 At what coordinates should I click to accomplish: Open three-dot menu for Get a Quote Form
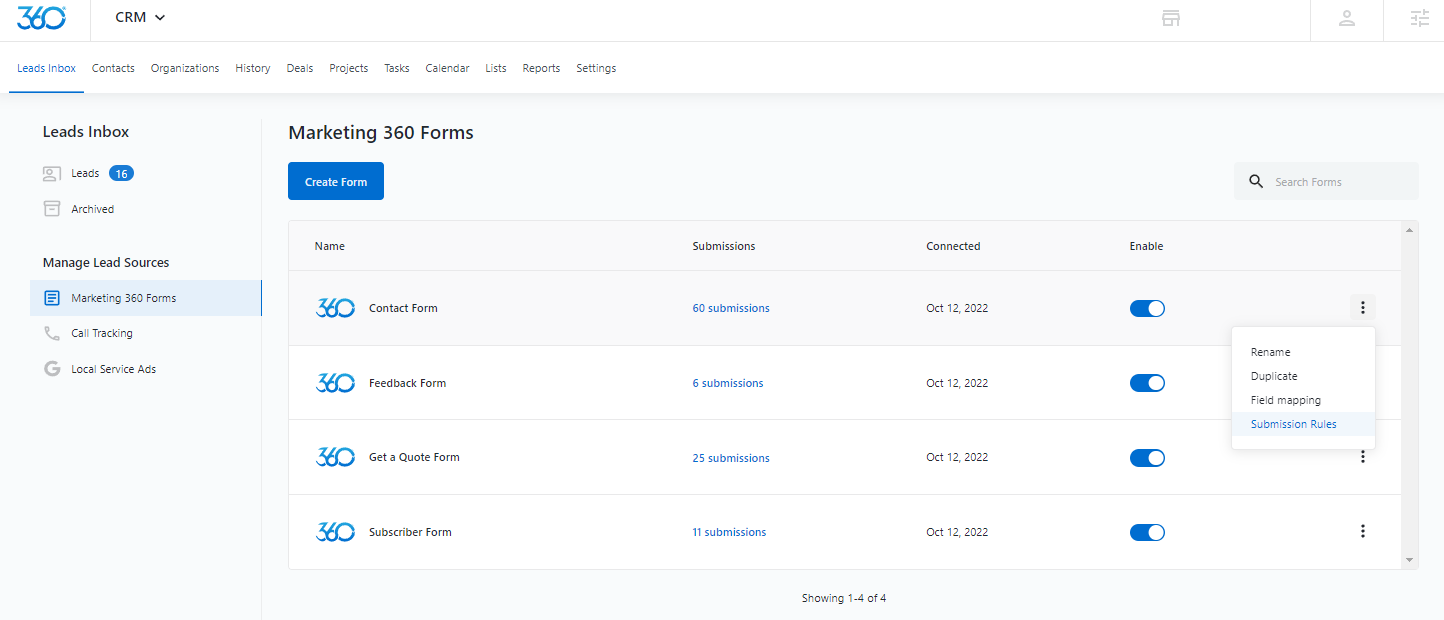1362,457
